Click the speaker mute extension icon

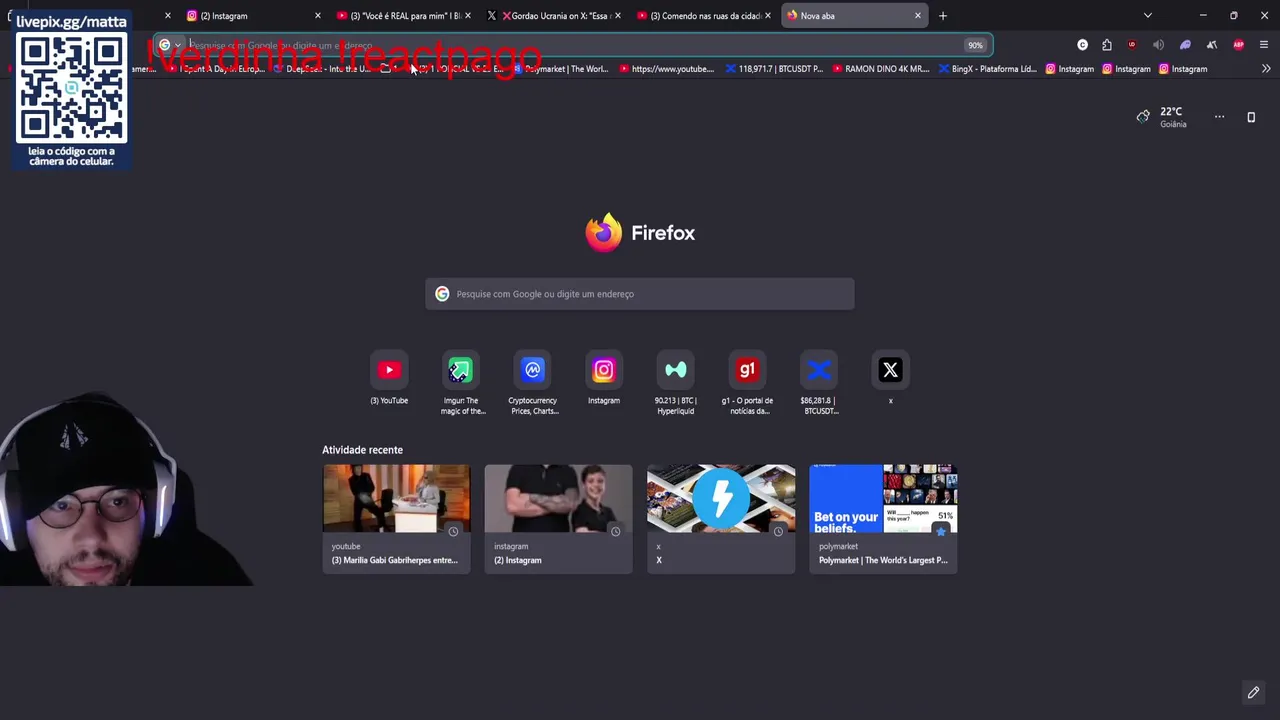1158,45
